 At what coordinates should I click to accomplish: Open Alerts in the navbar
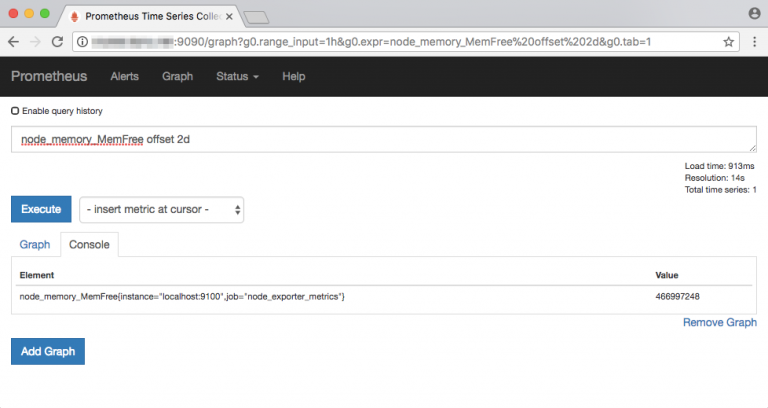click(124, 77)
